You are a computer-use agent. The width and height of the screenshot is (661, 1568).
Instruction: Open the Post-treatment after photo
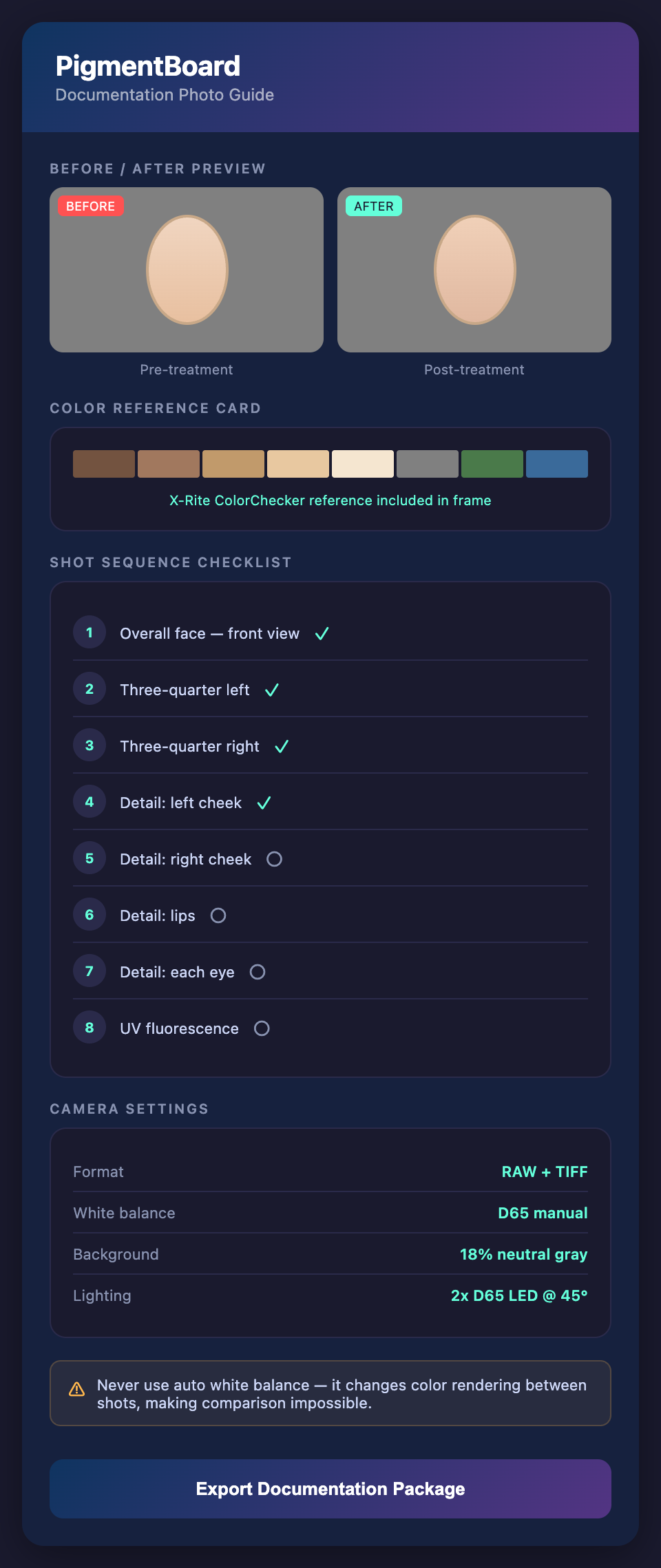(474, 270)
